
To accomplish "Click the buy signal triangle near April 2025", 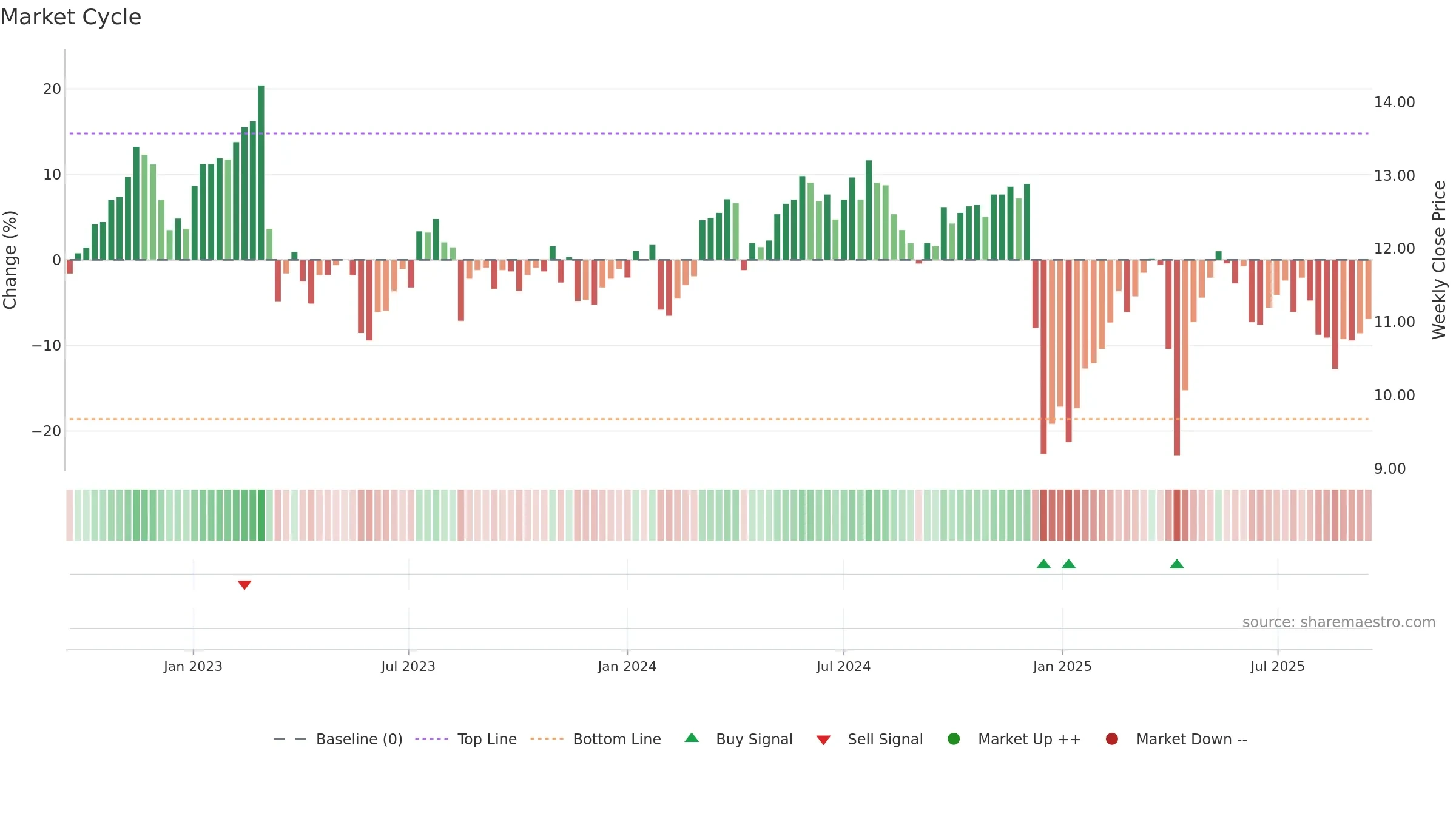I will point(1177,564).
